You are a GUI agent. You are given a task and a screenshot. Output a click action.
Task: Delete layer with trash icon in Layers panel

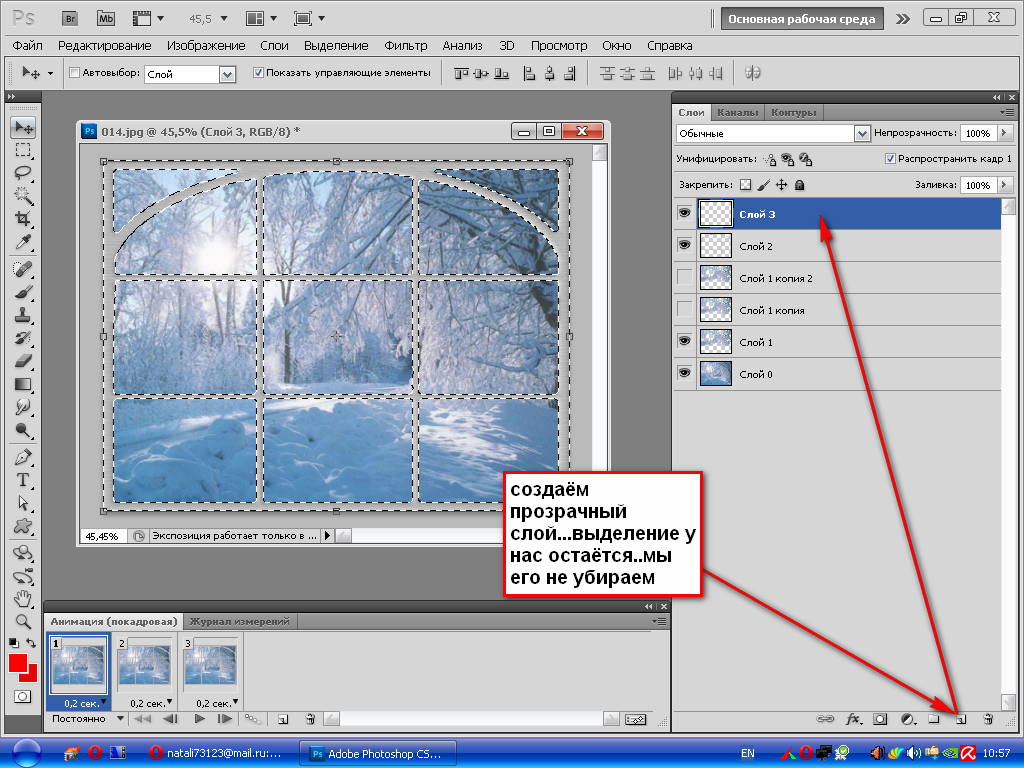tap(988, 719)
